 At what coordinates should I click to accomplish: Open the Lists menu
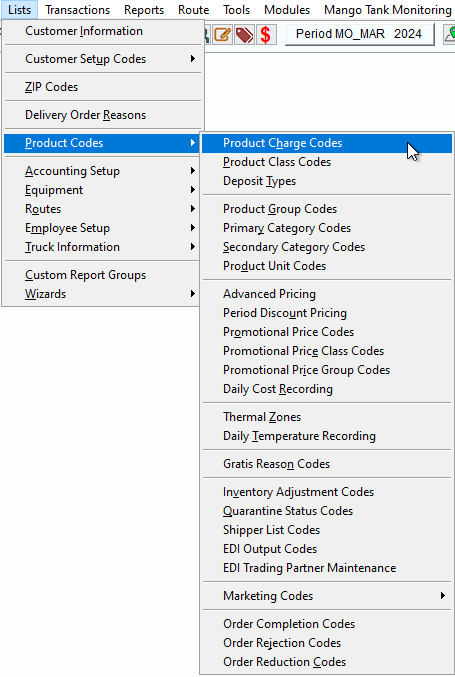(x=19, y=9)
